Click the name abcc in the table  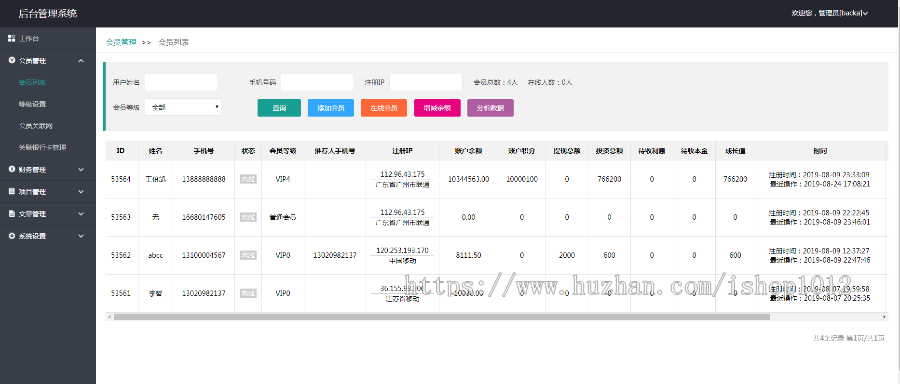coord(155,255)
